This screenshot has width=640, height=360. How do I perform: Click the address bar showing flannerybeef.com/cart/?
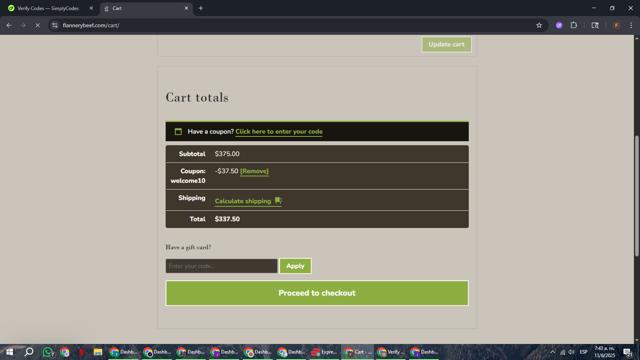(294, 25)
